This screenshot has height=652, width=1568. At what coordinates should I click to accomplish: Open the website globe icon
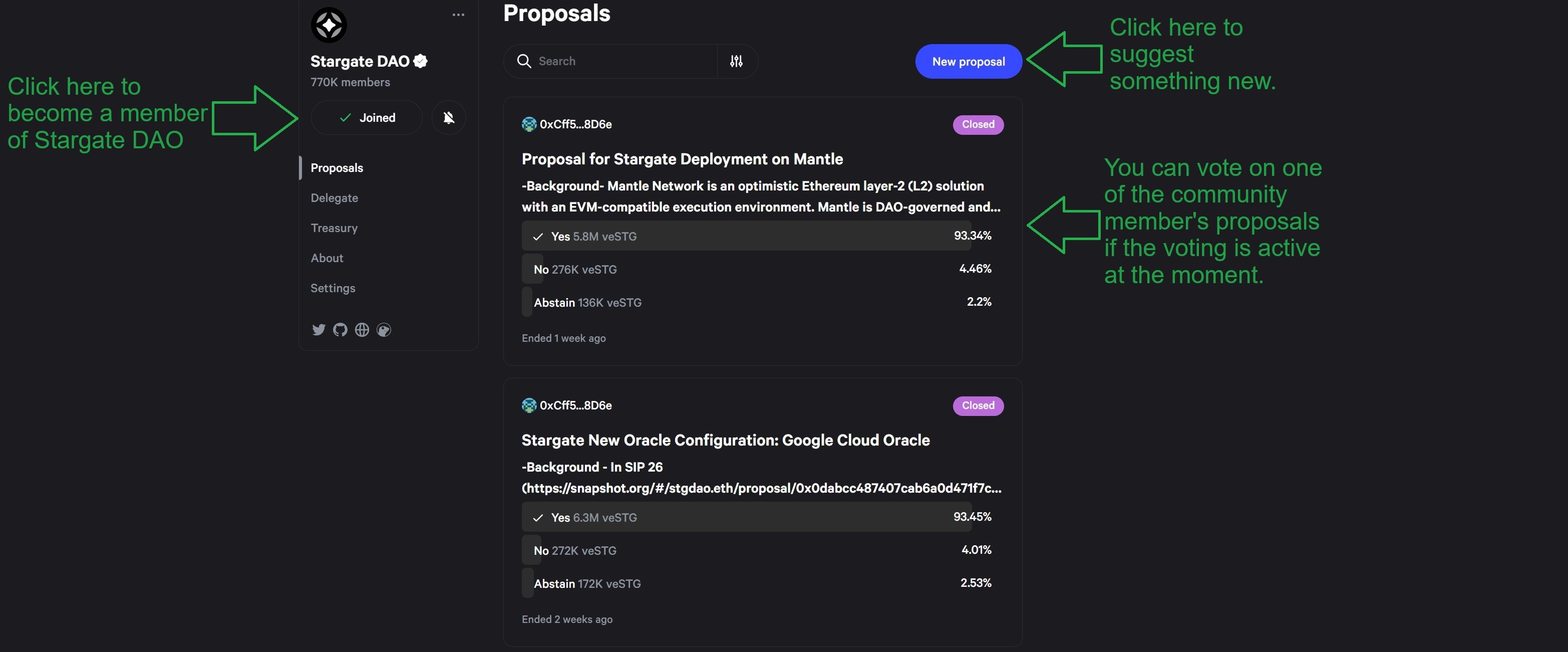[x=362, y=330]
